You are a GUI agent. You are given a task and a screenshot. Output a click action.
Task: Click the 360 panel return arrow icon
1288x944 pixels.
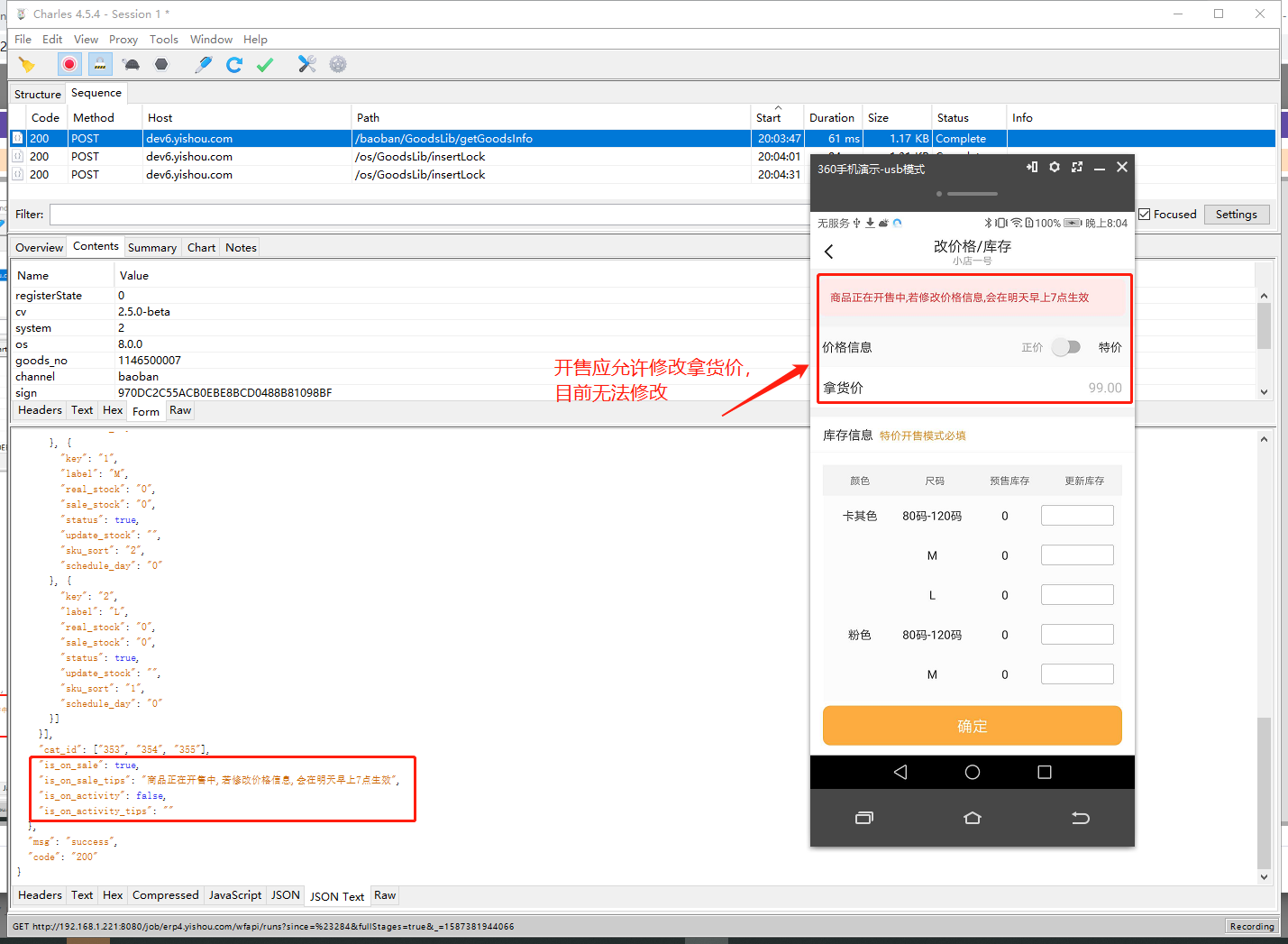coord(1081,818)
